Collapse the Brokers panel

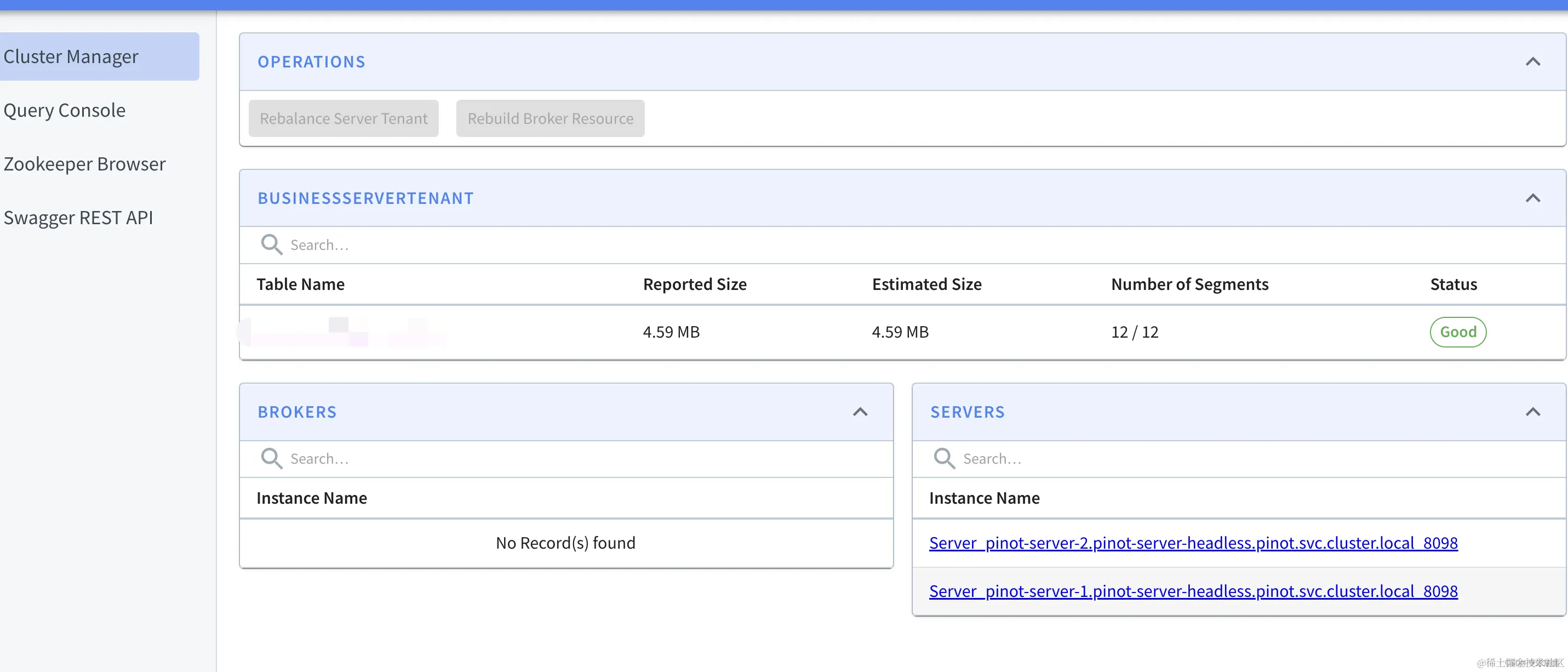pos(860,412)
